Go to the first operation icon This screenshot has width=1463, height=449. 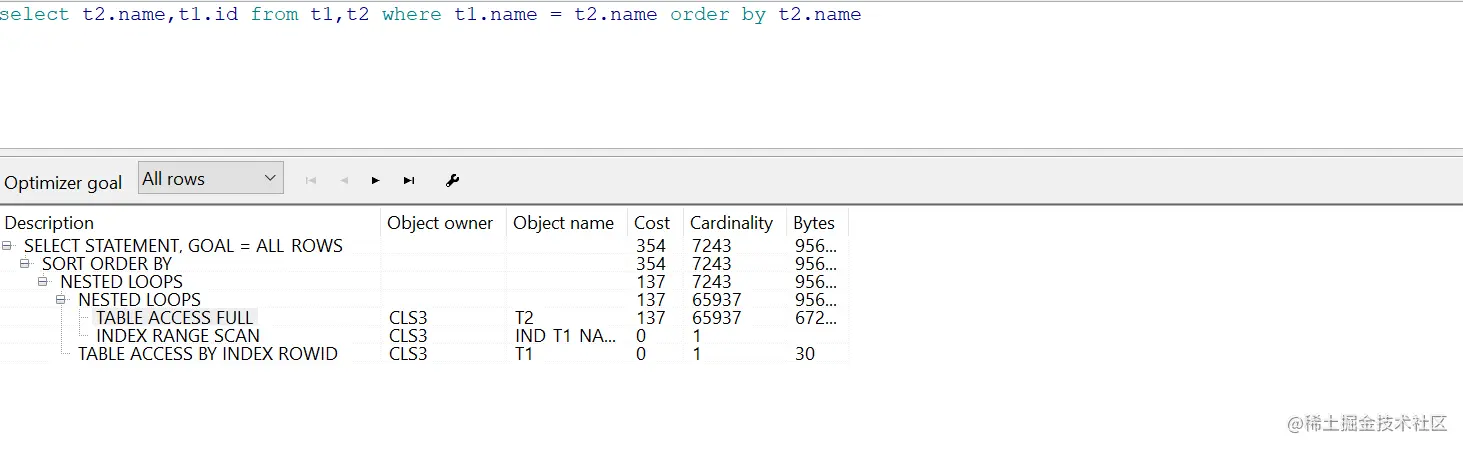tap(311, 181)
